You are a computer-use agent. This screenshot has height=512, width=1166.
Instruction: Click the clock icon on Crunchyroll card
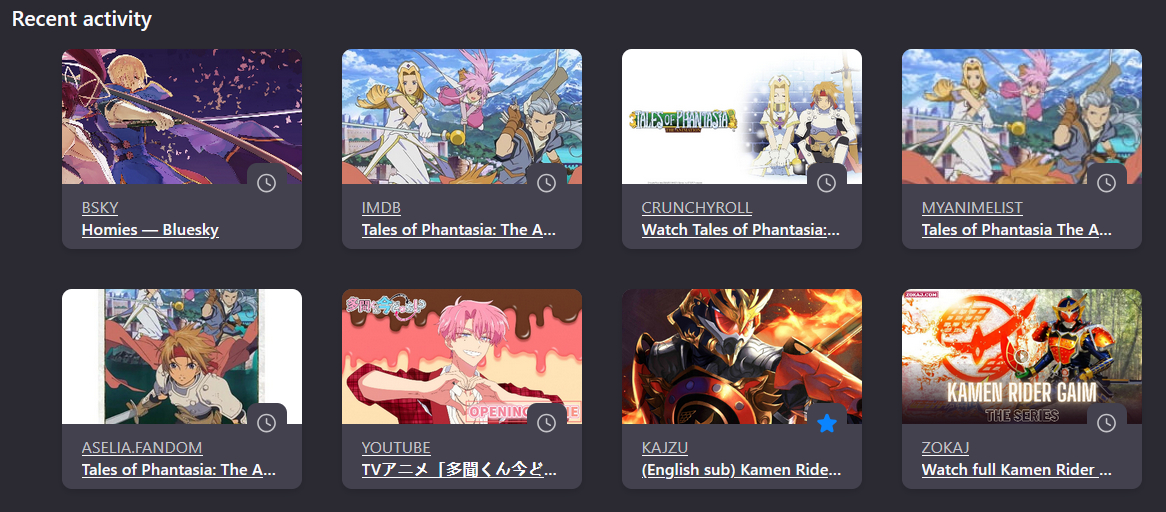pyautogui.click(x=826, y=183)
